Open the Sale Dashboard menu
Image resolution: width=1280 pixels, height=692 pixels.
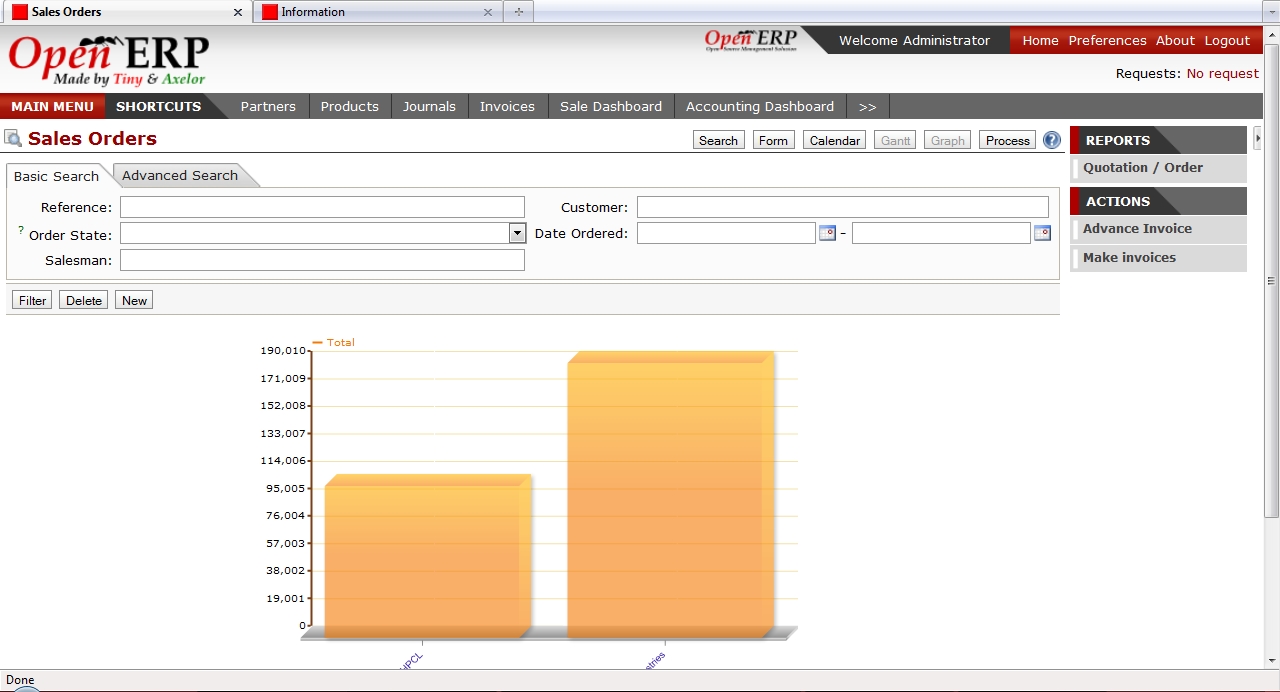(610, 106)
